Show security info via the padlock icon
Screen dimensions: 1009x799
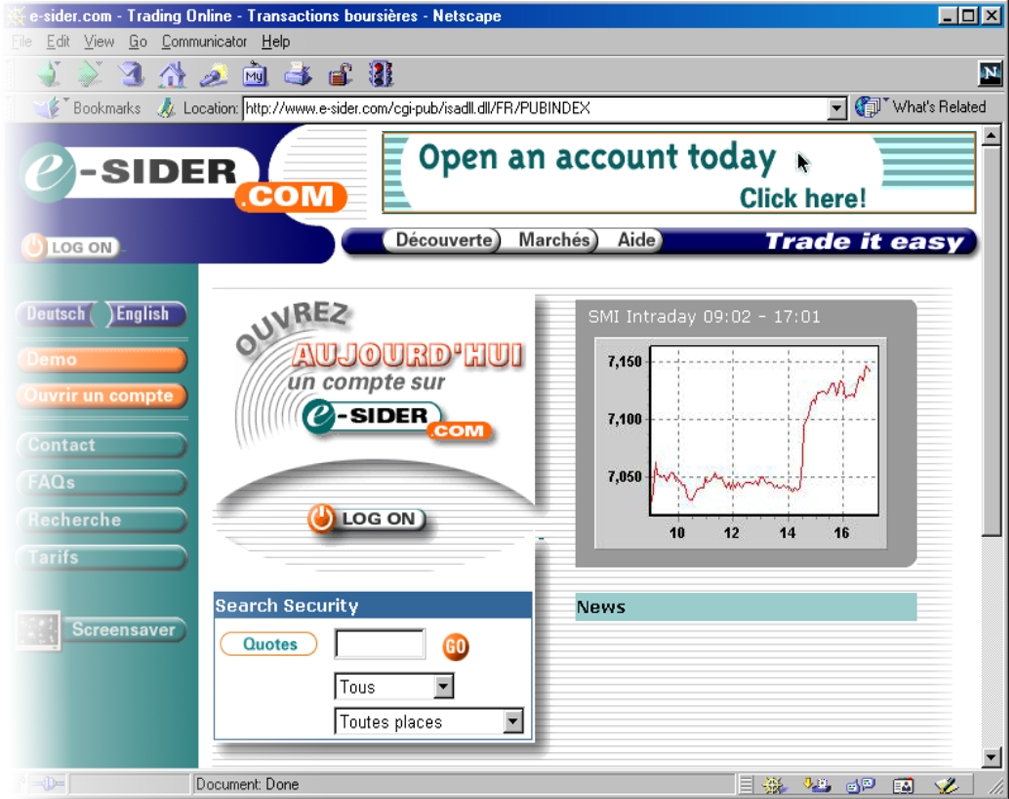coord(340,75)
